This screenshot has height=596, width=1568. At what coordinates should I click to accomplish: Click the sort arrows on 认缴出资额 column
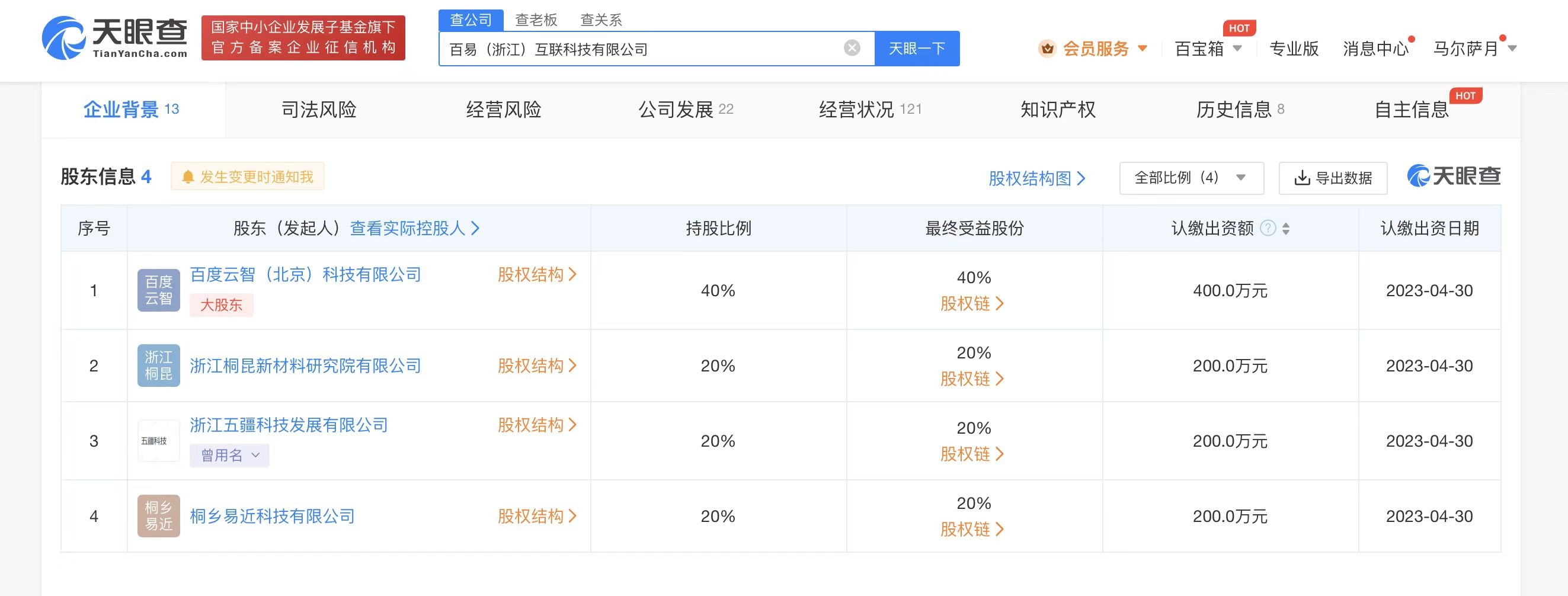pos(1285,229)
